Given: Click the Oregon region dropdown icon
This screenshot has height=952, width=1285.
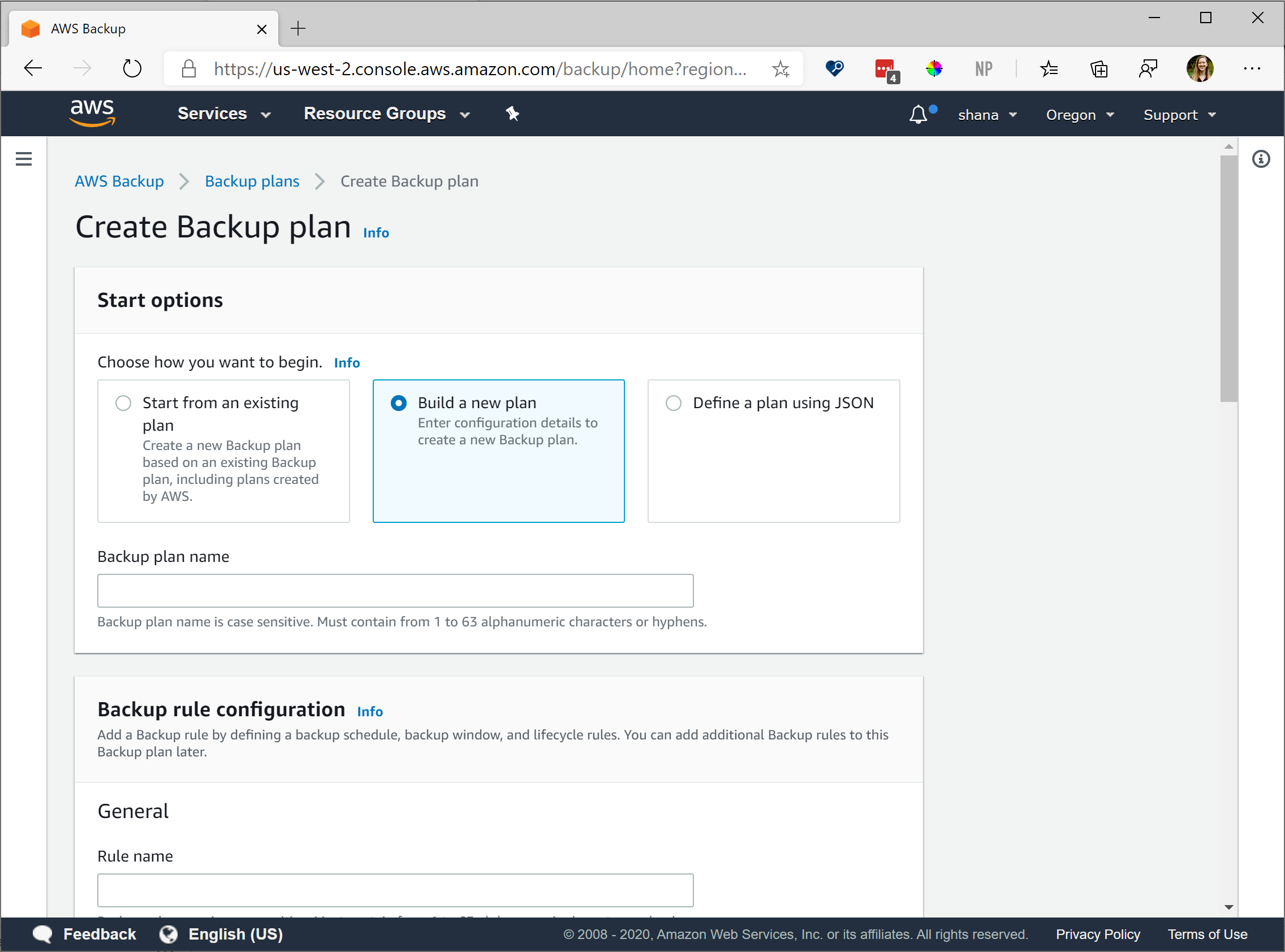Looking at the screenshot, I should tap(1113, 114).
